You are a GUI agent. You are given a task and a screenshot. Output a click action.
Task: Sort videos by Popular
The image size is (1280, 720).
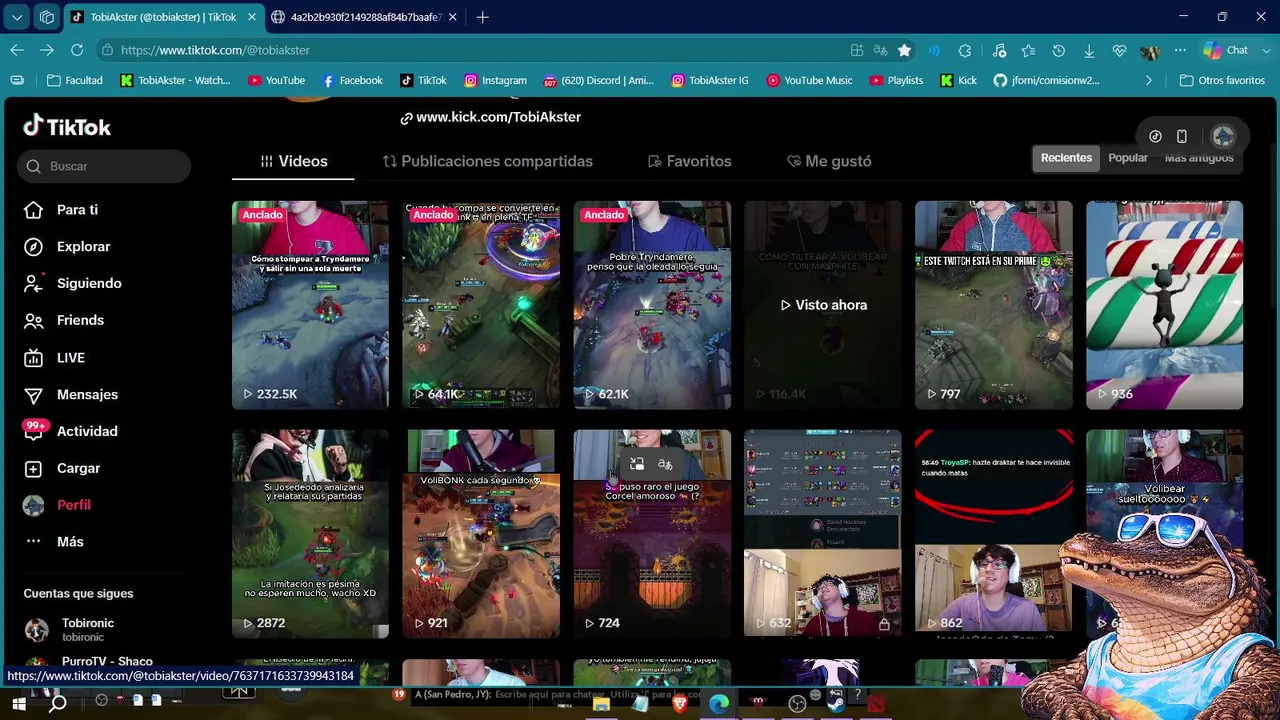1128,158
